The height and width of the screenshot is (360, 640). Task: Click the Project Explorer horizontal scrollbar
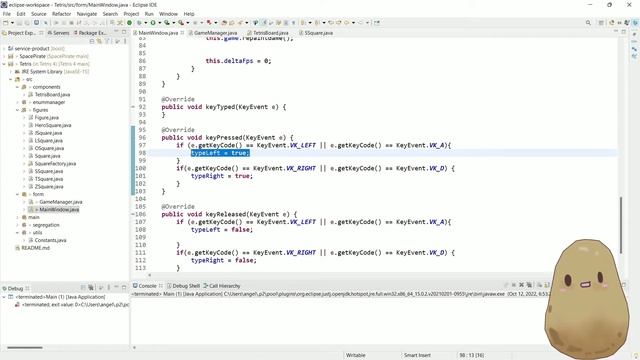coord(25,348)
